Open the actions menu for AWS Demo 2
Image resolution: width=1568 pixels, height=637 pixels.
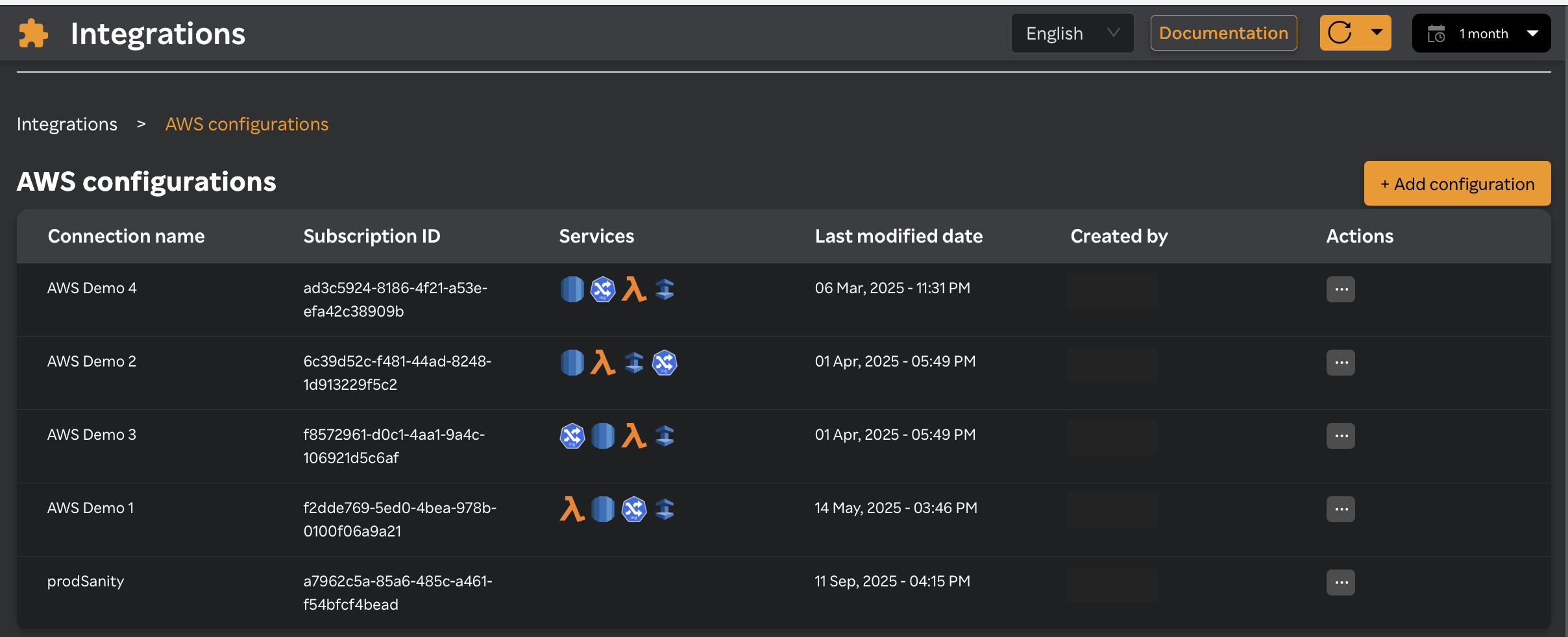[x=1341, y=363]
